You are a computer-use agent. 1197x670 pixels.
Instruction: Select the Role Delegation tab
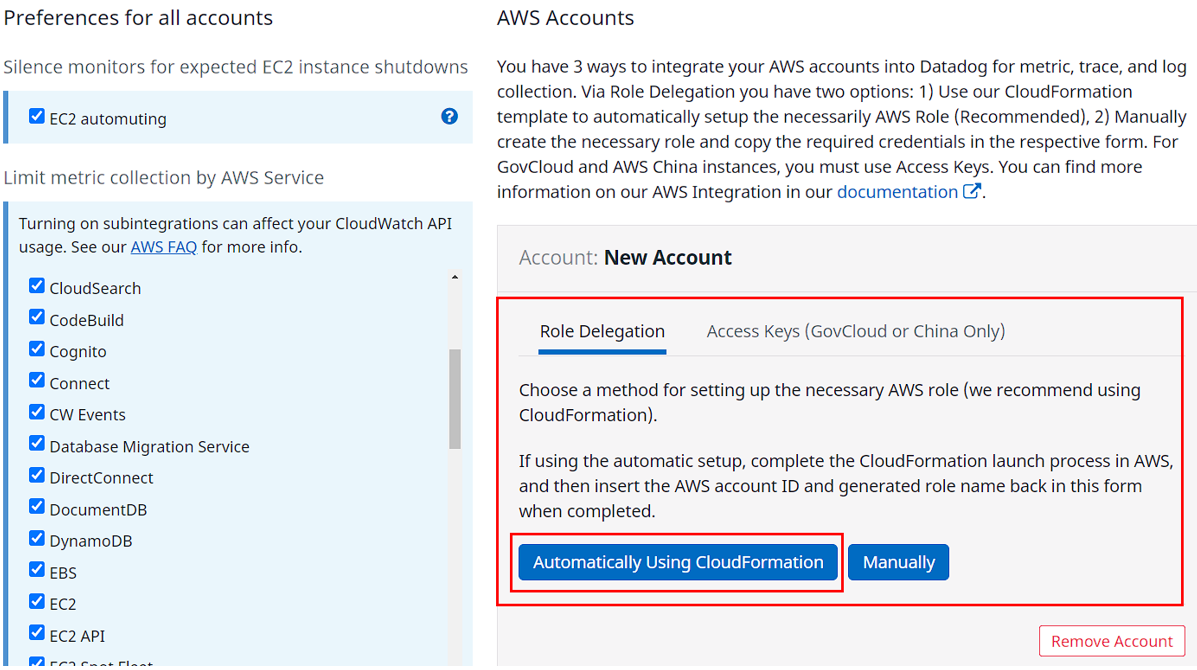pos(602,331)
